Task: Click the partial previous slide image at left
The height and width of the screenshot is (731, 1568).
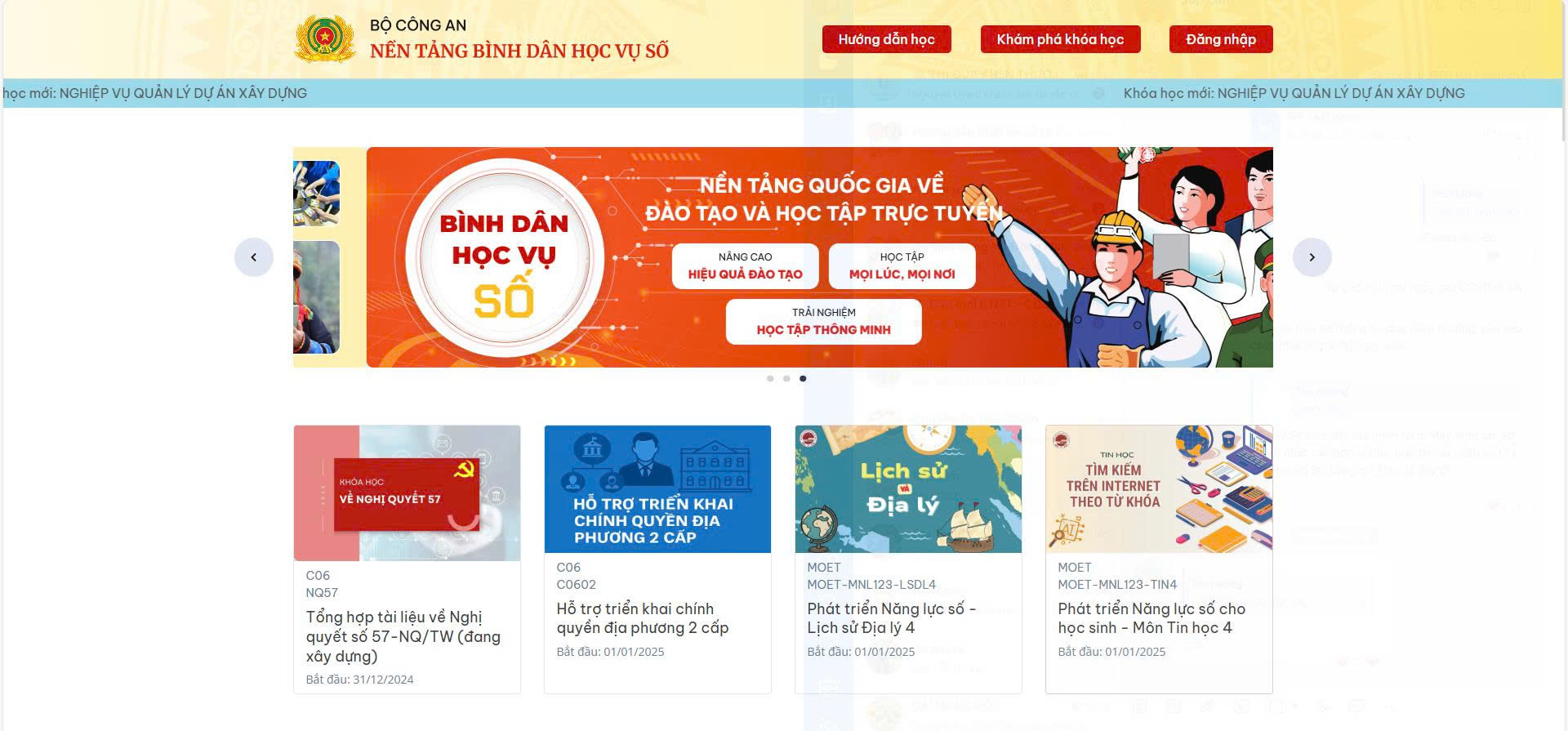Action: pyautogui.click(x=316, y=257)
